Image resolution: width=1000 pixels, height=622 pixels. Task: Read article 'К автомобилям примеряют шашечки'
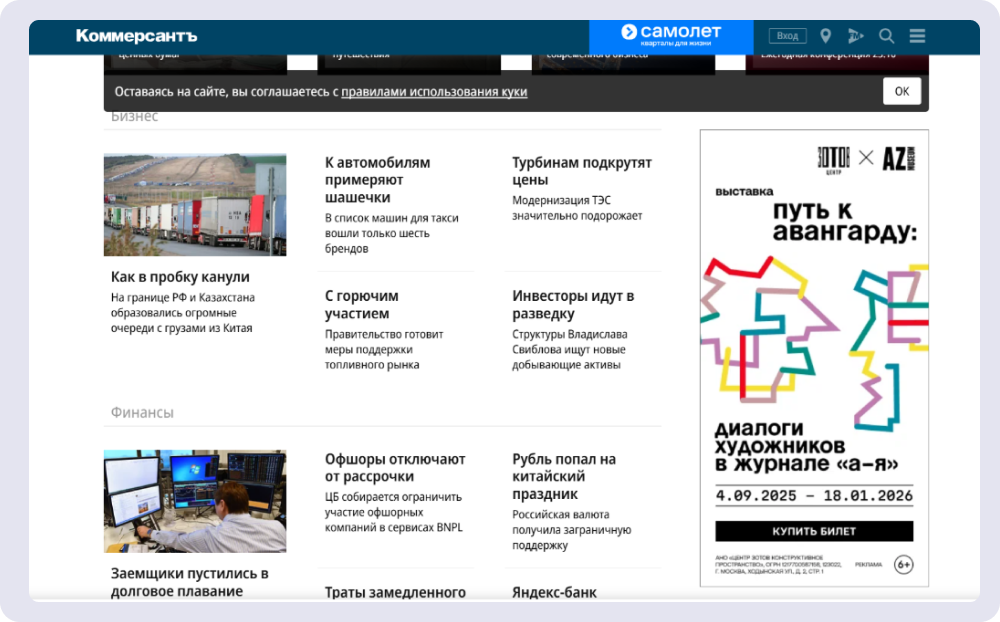pyautogui.click(x=378, y=179)
